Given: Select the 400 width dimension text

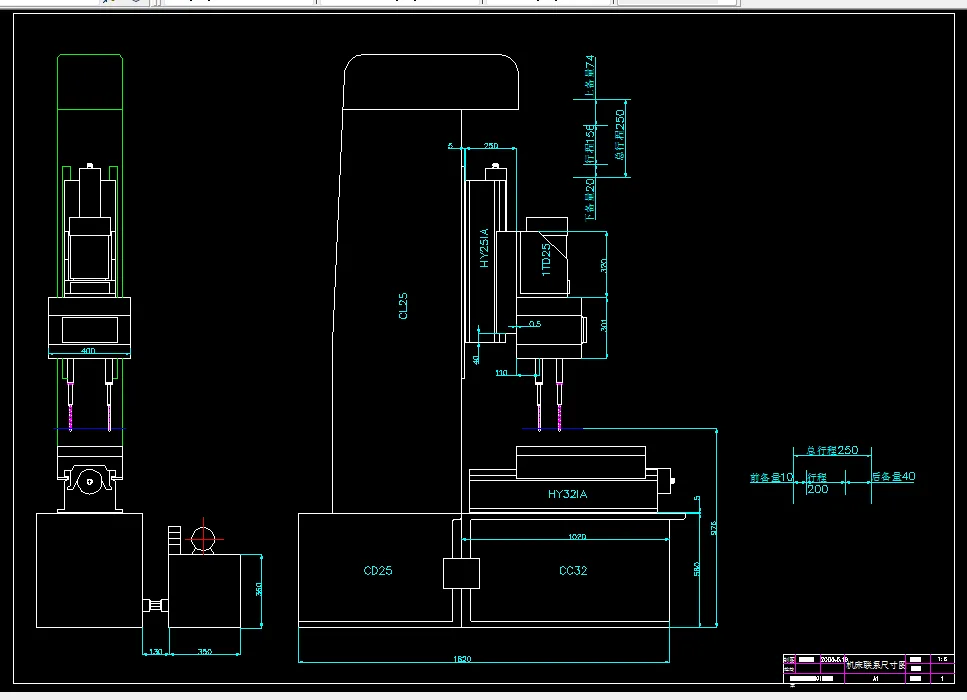Looking at the screenshot, I should pyautogui.click(x=88, y=350).
